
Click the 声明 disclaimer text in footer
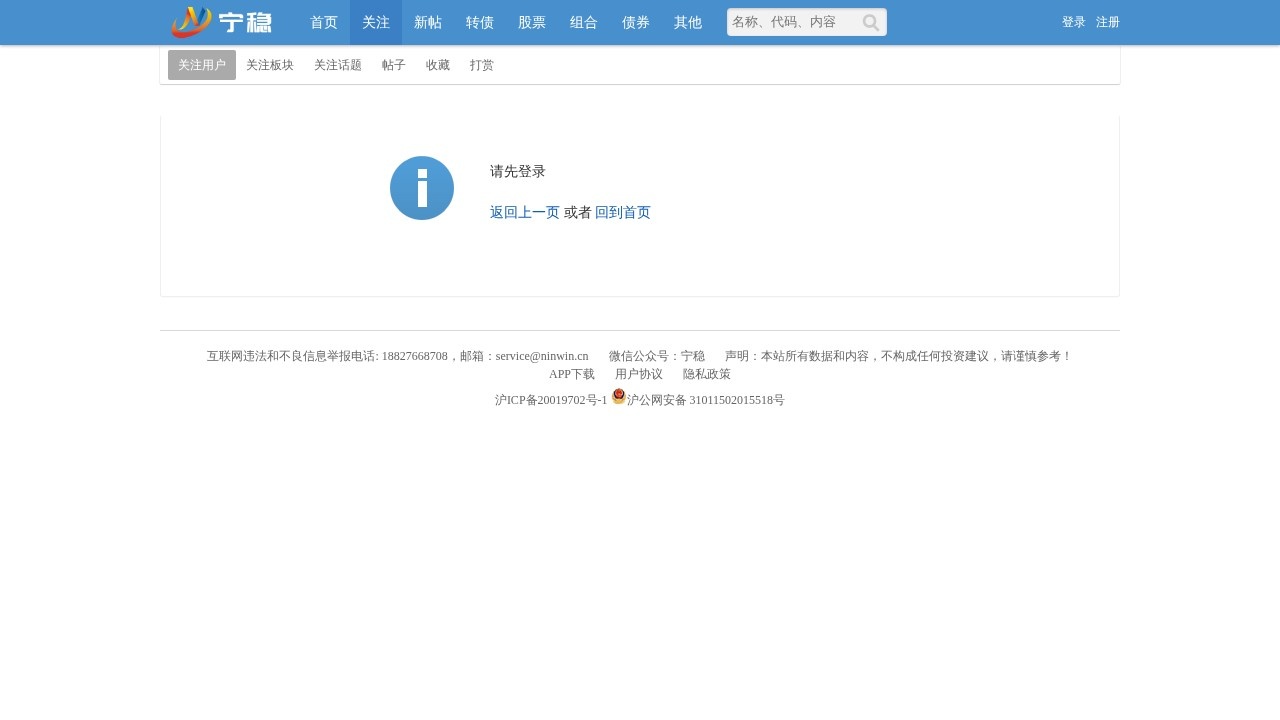(x=899, y=356)
